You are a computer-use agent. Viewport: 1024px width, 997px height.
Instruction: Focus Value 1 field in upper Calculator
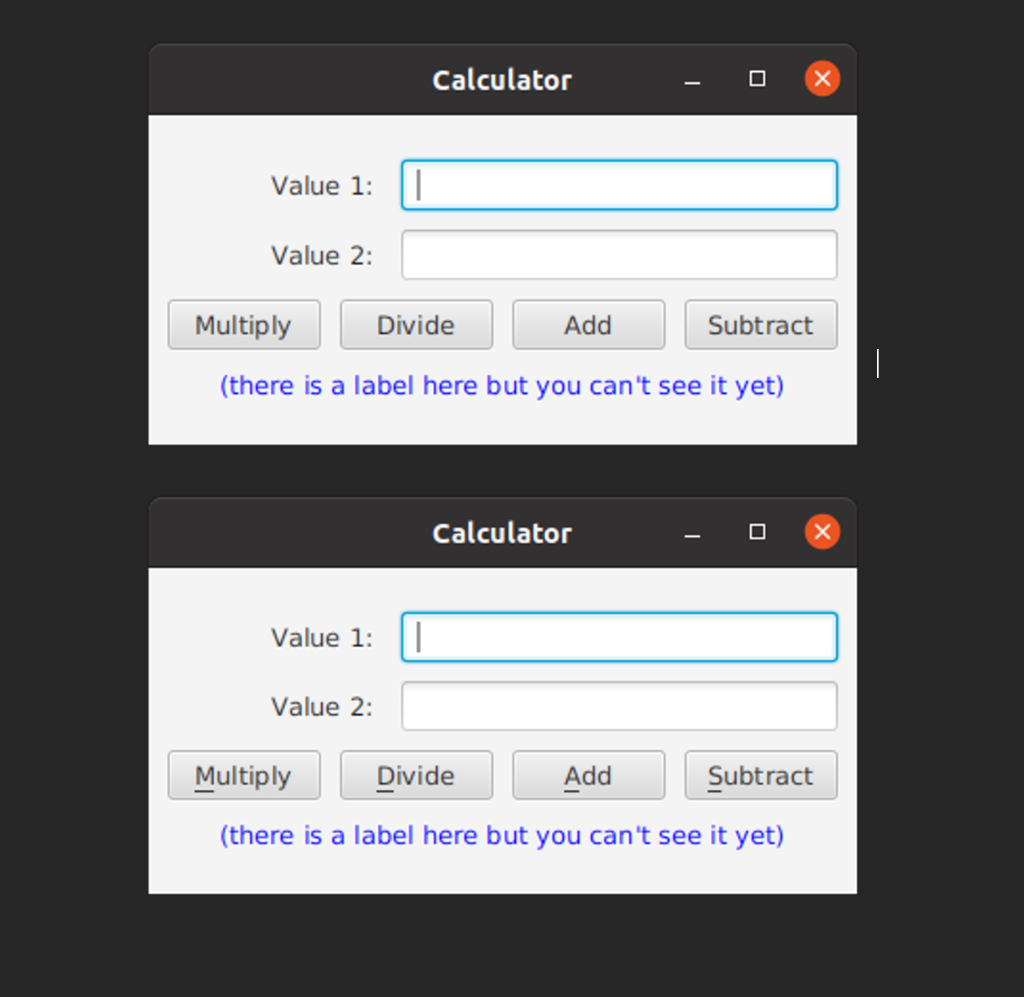tap(619, 185)
